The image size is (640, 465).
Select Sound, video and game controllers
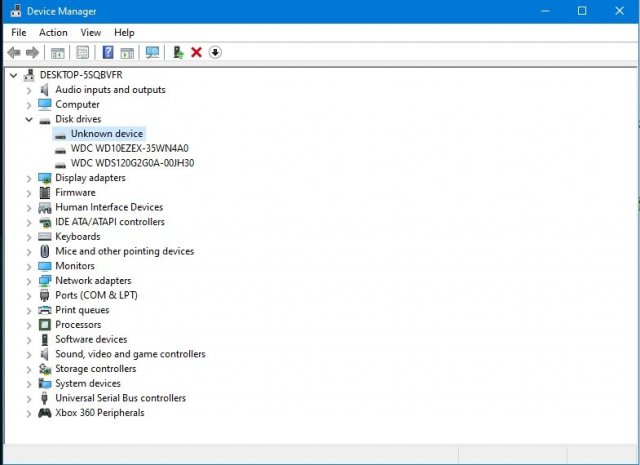coord(130,354)
